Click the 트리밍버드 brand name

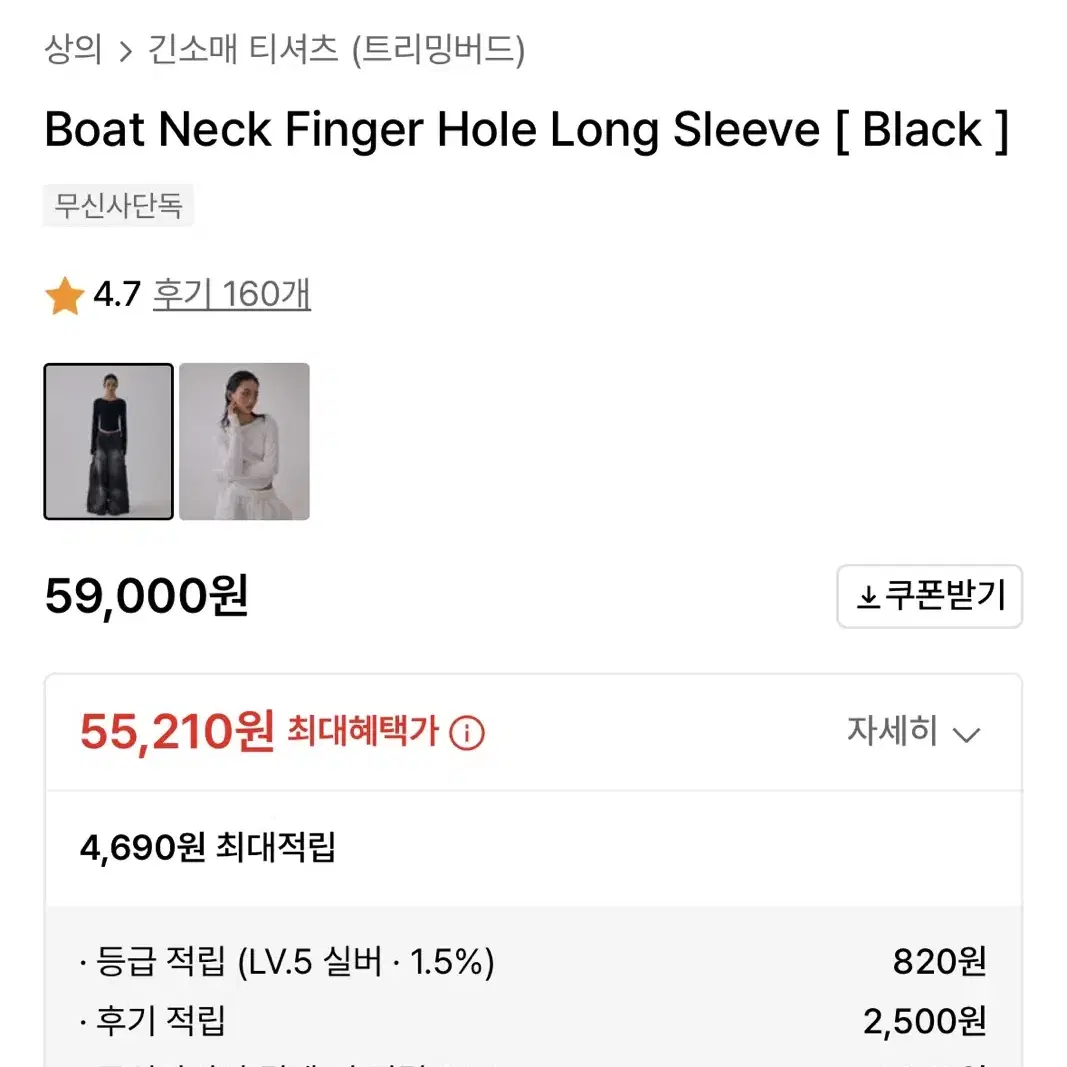442,52
